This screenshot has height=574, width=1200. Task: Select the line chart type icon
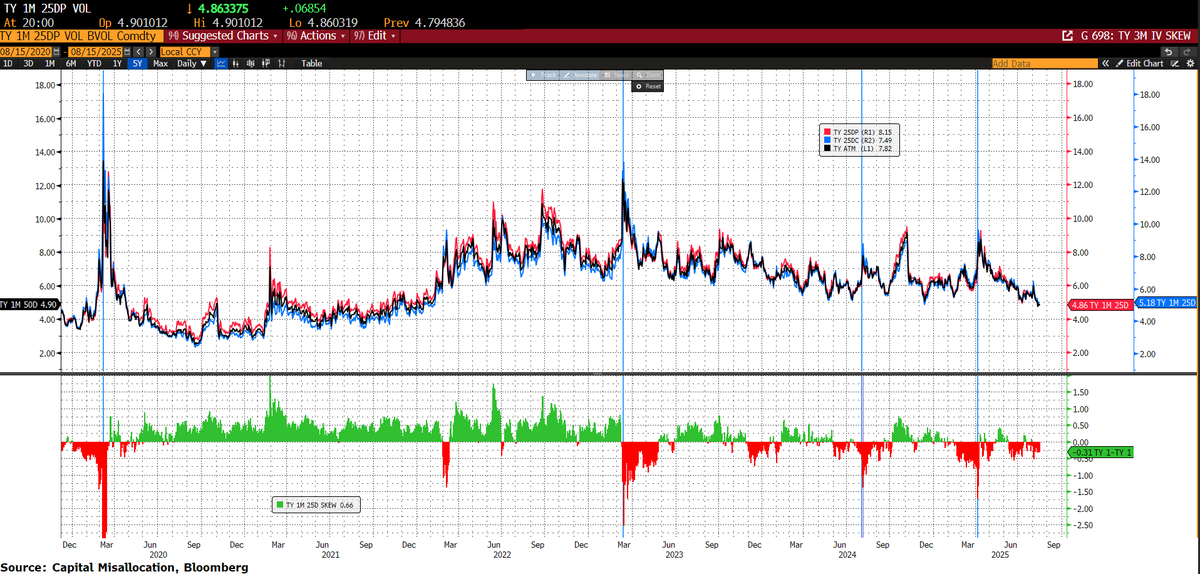click(x=221, y=63)
